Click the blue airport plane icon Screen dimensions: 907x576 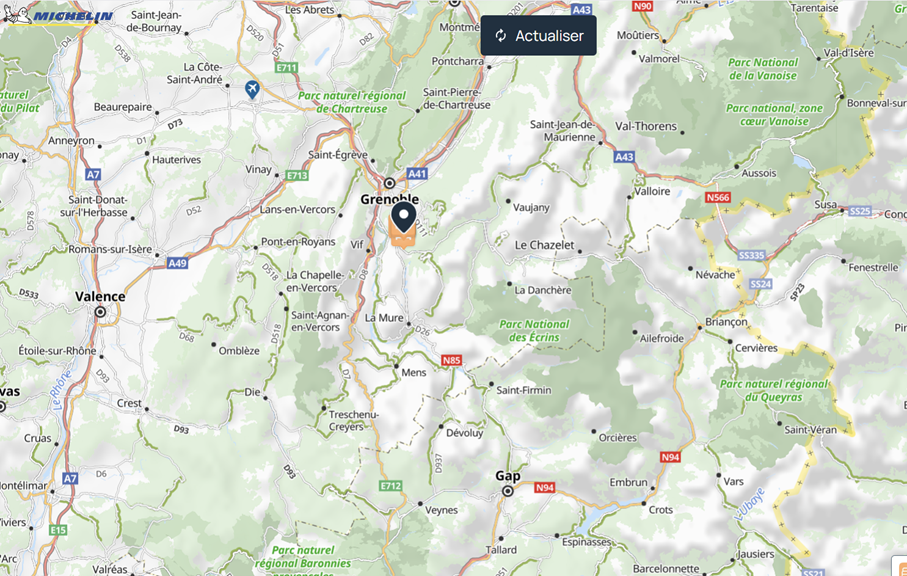pyautogui.click(x=252, y=89)
